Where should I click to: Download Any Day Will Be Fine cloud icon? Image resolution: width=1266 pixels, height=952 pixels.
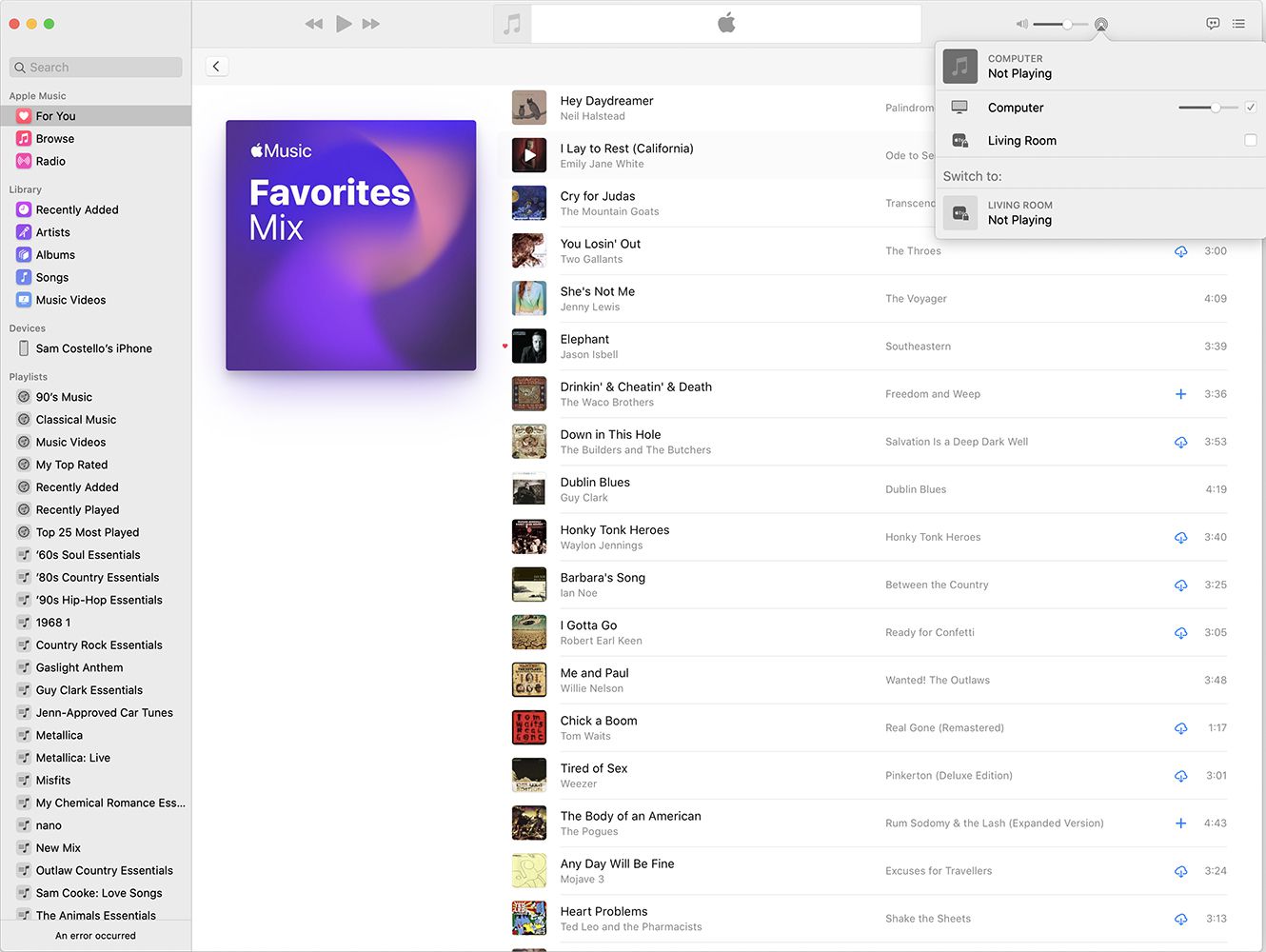coord(1180,871)
